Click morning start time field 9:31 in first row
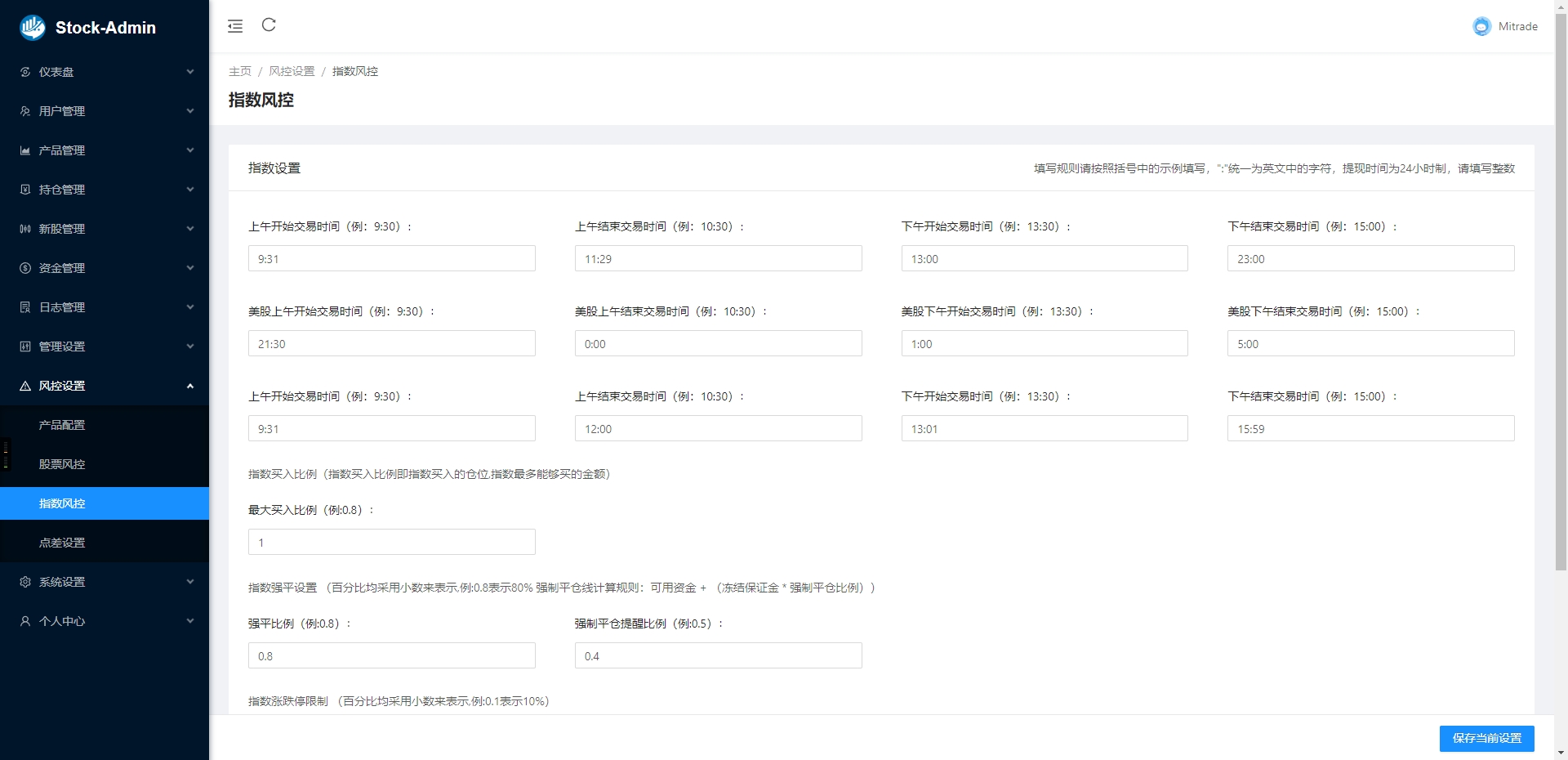The height and width of the screenshot is (760, 1568). tap(392, 258)
